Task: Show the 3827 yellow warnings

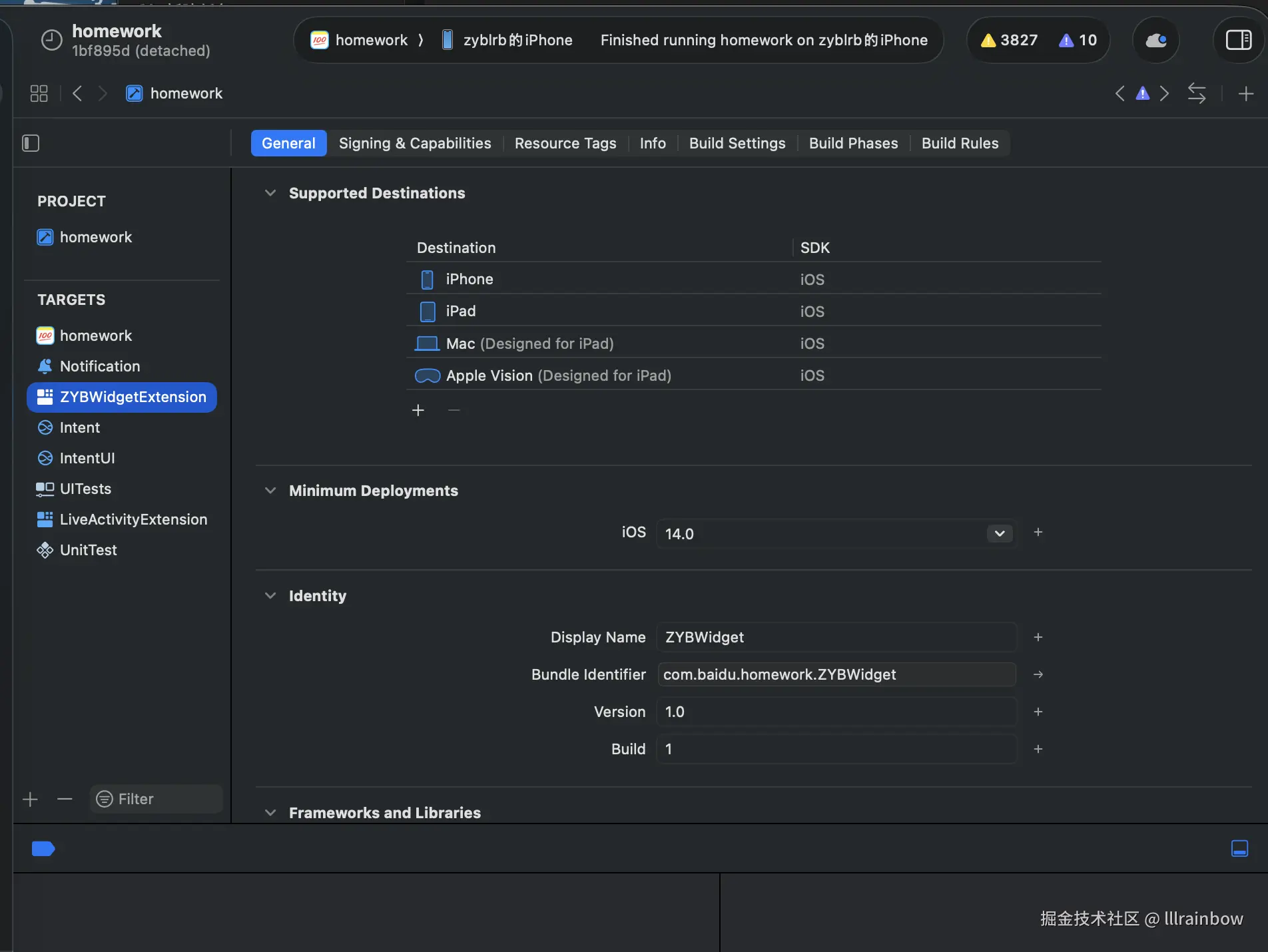Action: 1009,40
